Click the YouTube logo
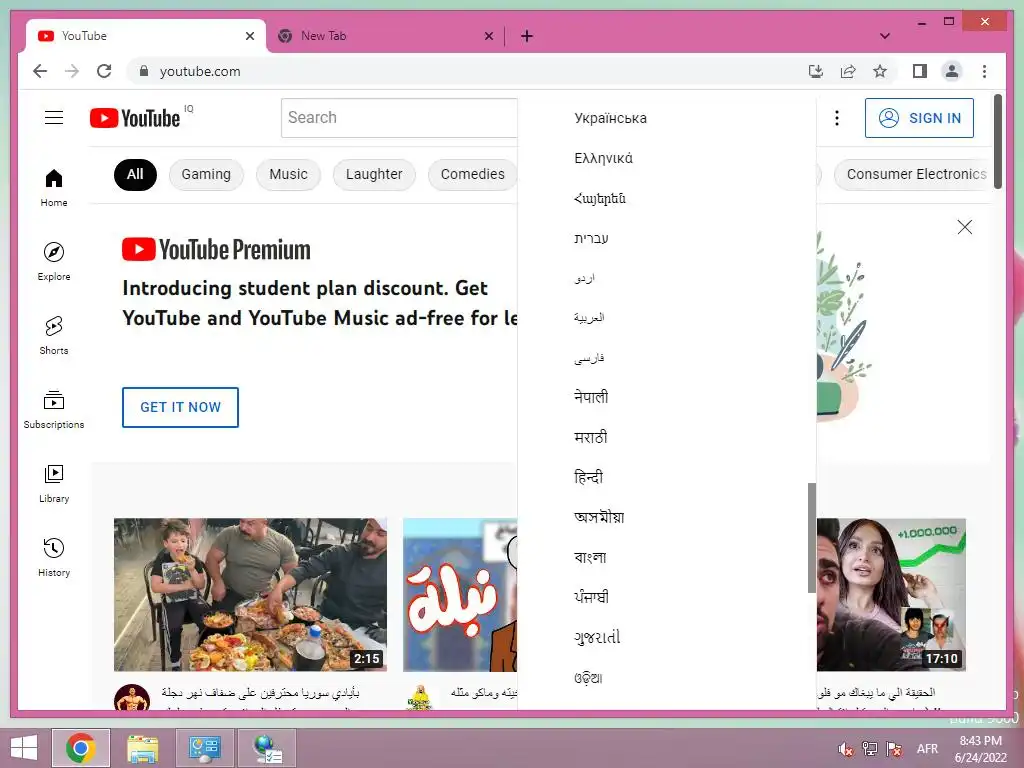The height and width of the screenshot is (768, 1024). click(135, 118)
